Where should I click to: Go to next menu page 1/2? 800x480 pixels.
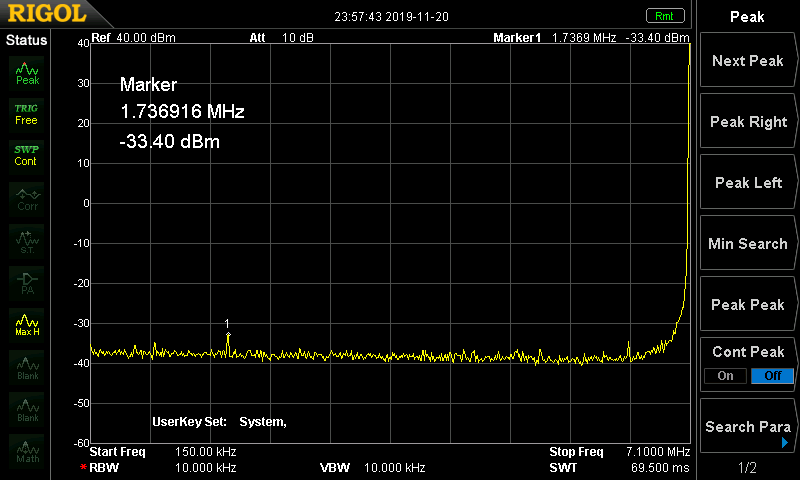click(747, 468)
